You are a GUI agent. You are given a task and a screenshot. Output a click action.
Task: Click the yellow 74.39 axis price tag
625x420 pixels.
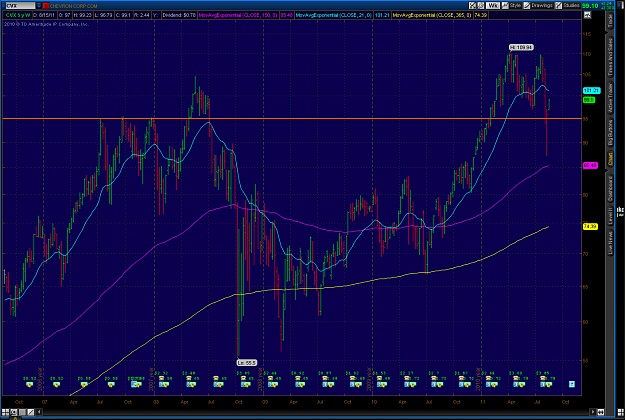coord(590,226)
